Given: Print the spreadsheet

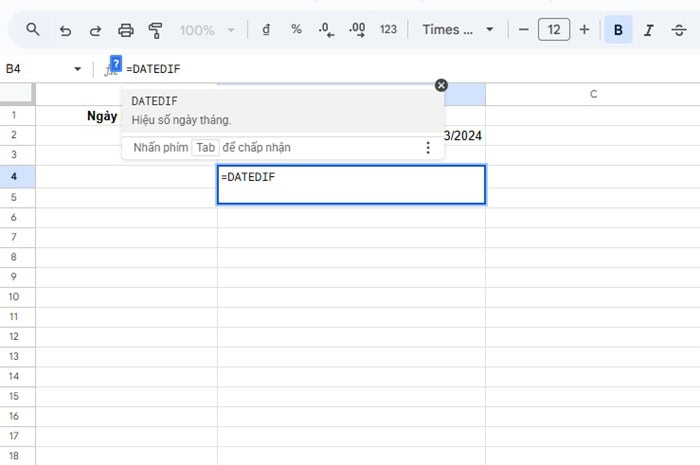Looking at the screenshot, I should (126, 30).
